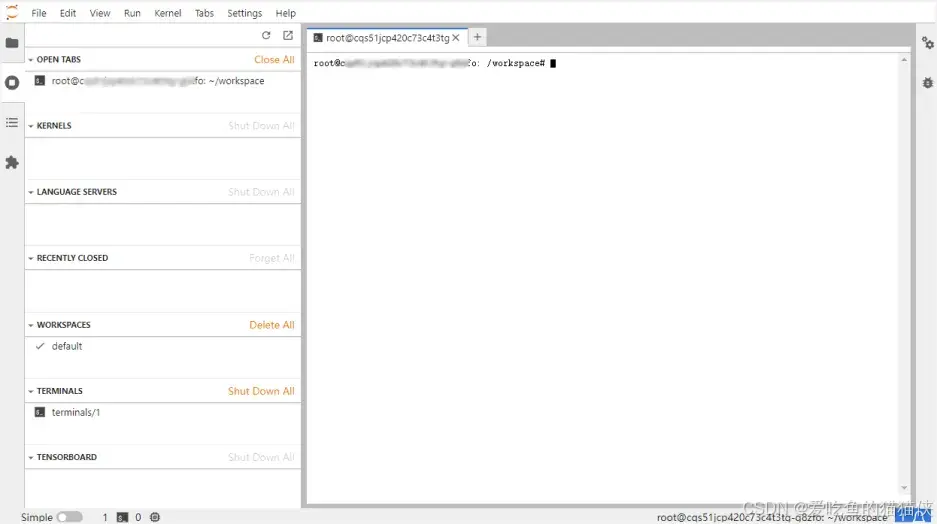Toggle the Simple interface mode switch
The image size is (937, 524).
[x=69, y=517]
